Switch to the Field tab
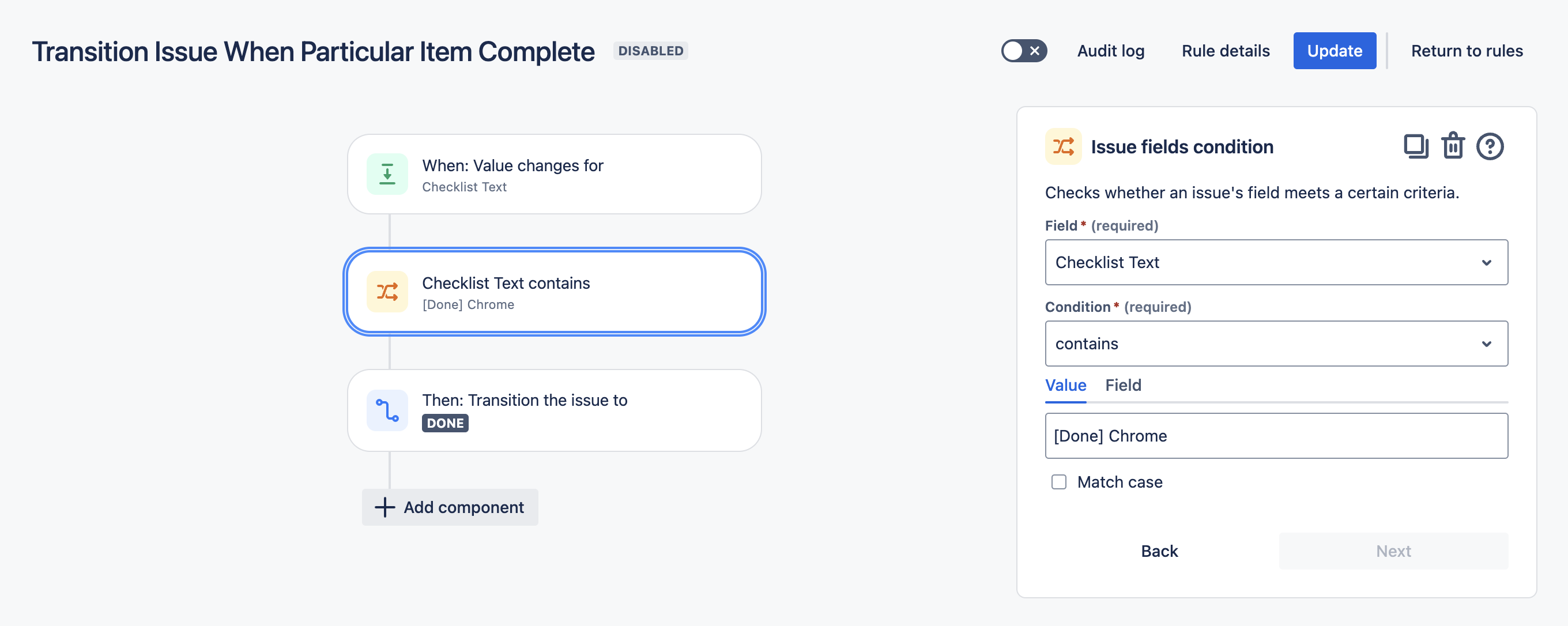The image size is (1568, 626). (x=1123, y=385)
